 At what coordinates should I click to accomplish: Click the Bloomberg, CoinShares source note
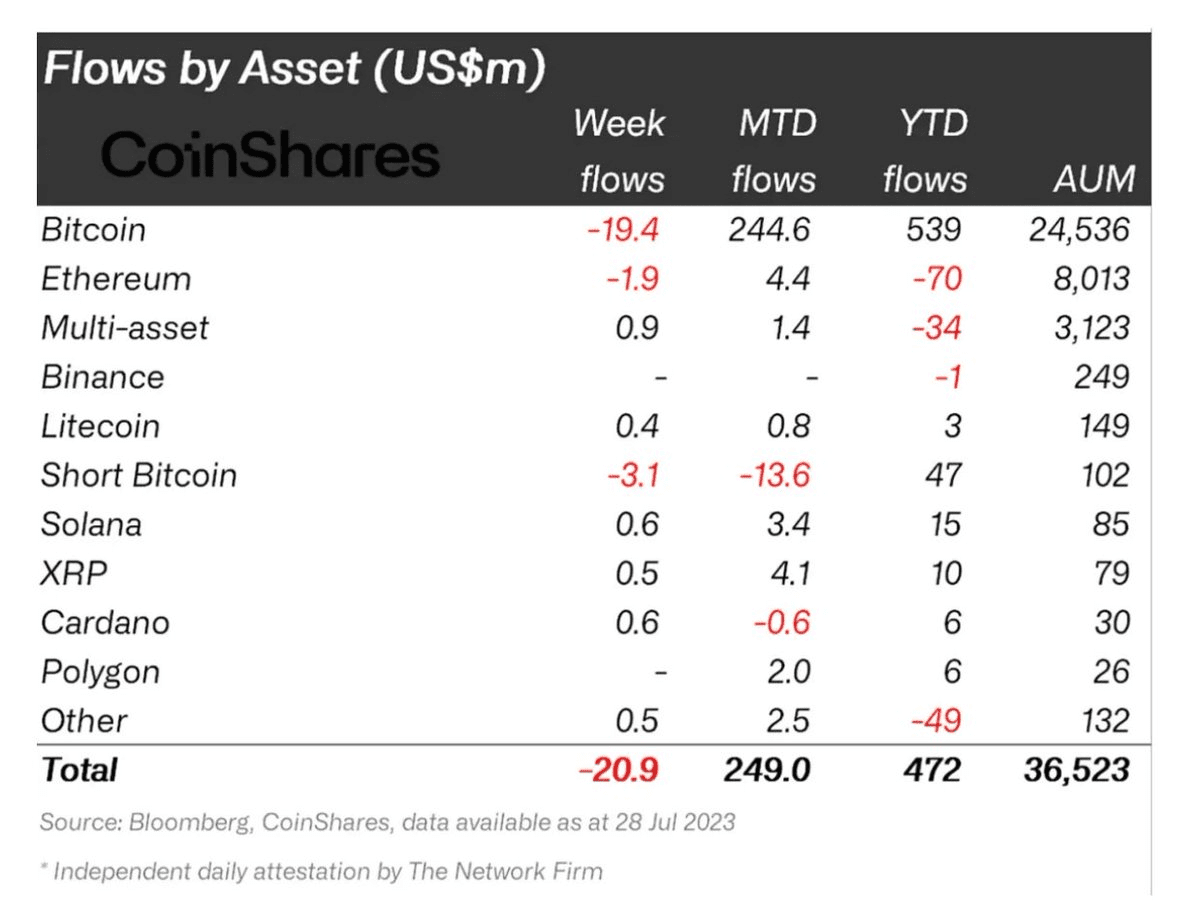click(x=388, y=824)
